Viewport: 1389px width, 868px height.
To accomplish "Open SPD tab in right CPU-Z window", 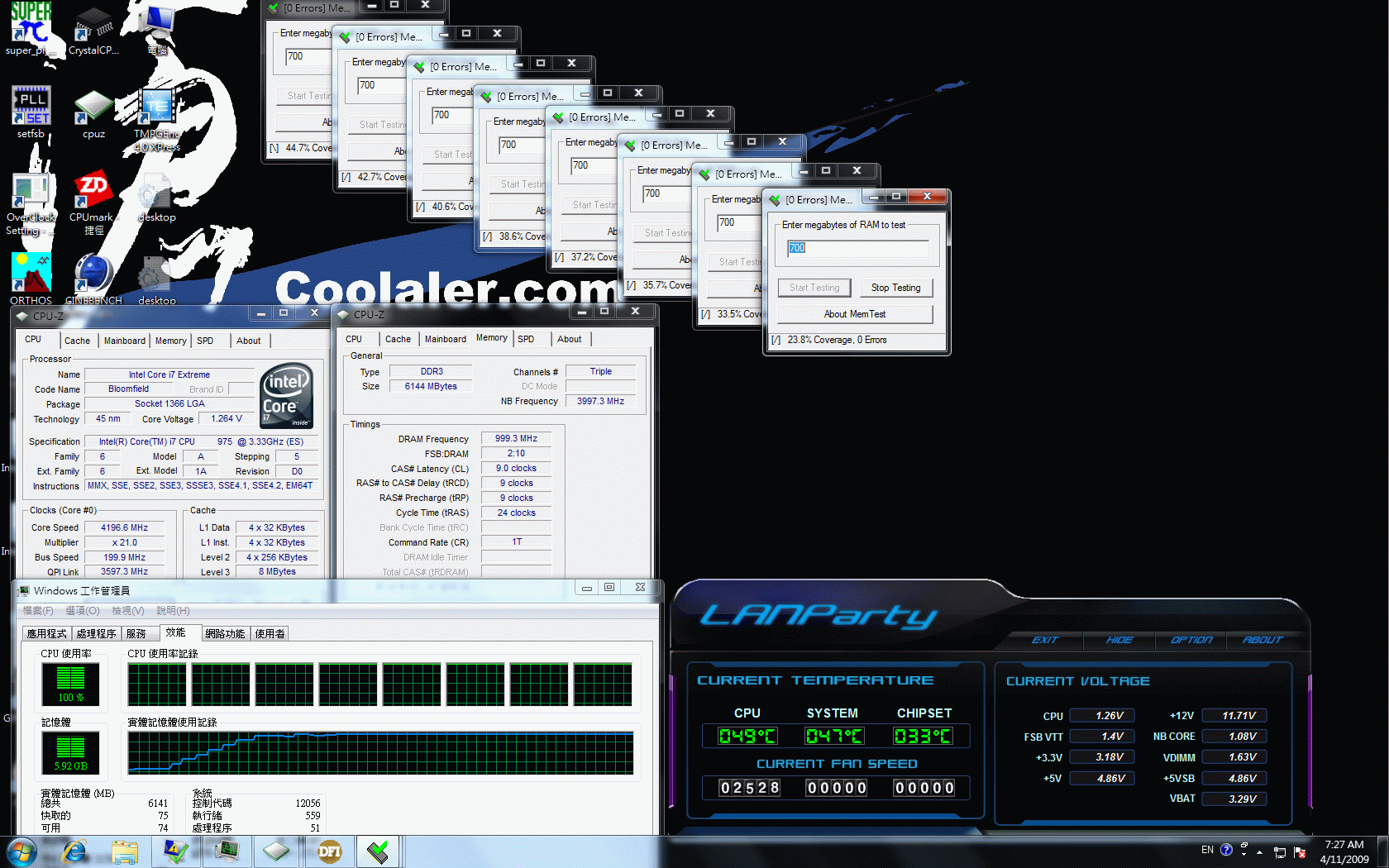I will pos(526,339).
